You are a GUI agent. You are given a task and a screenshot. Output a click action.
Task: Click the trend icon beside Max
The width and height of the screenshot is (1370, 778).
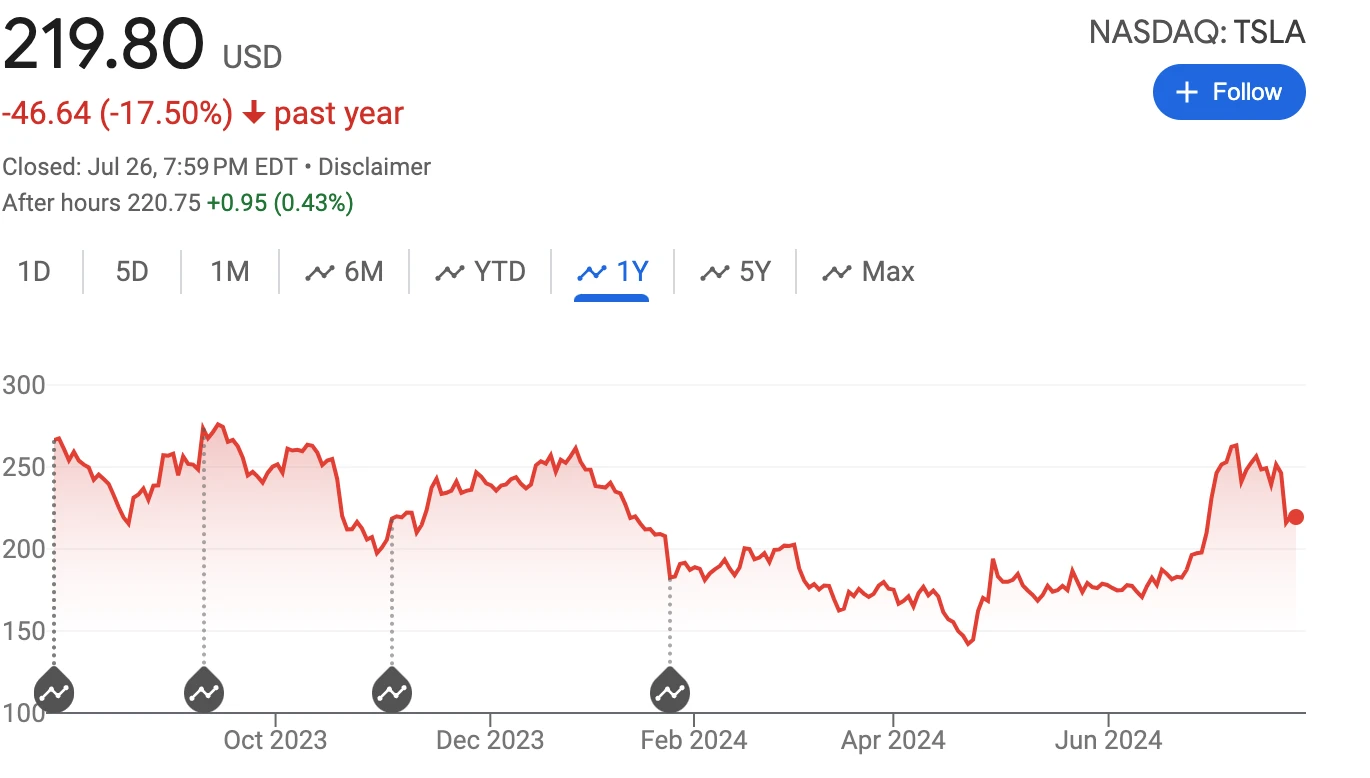tap(836, 272)
